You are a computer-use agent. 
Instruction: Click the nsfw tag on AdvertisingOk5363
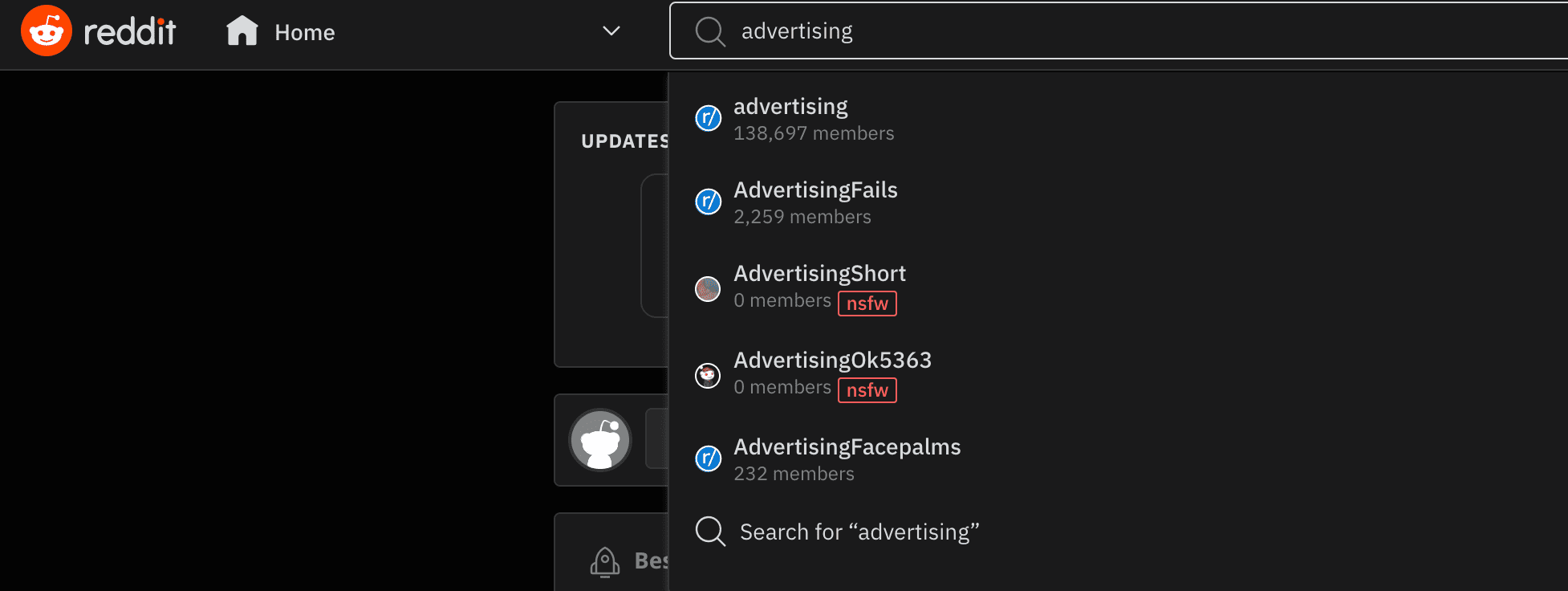867,390
